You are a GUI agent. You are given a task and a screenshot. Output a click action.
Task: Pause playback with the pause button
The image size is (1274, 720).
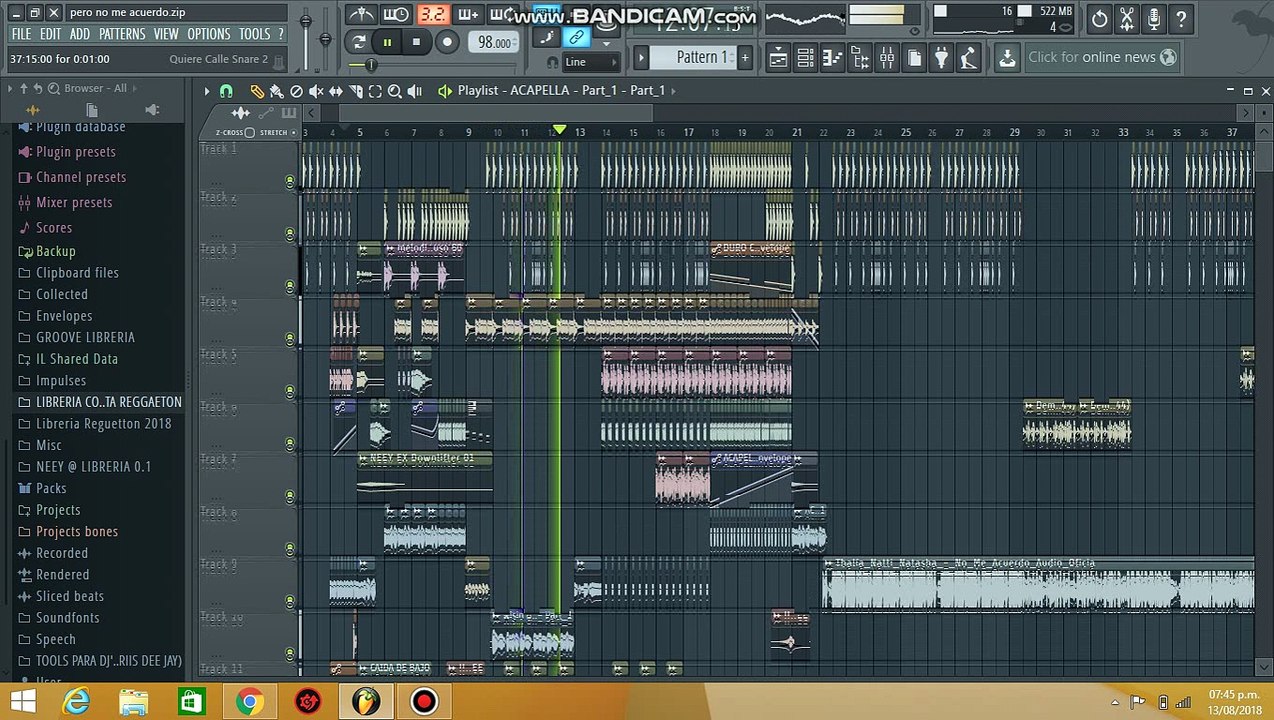point(387,42)
